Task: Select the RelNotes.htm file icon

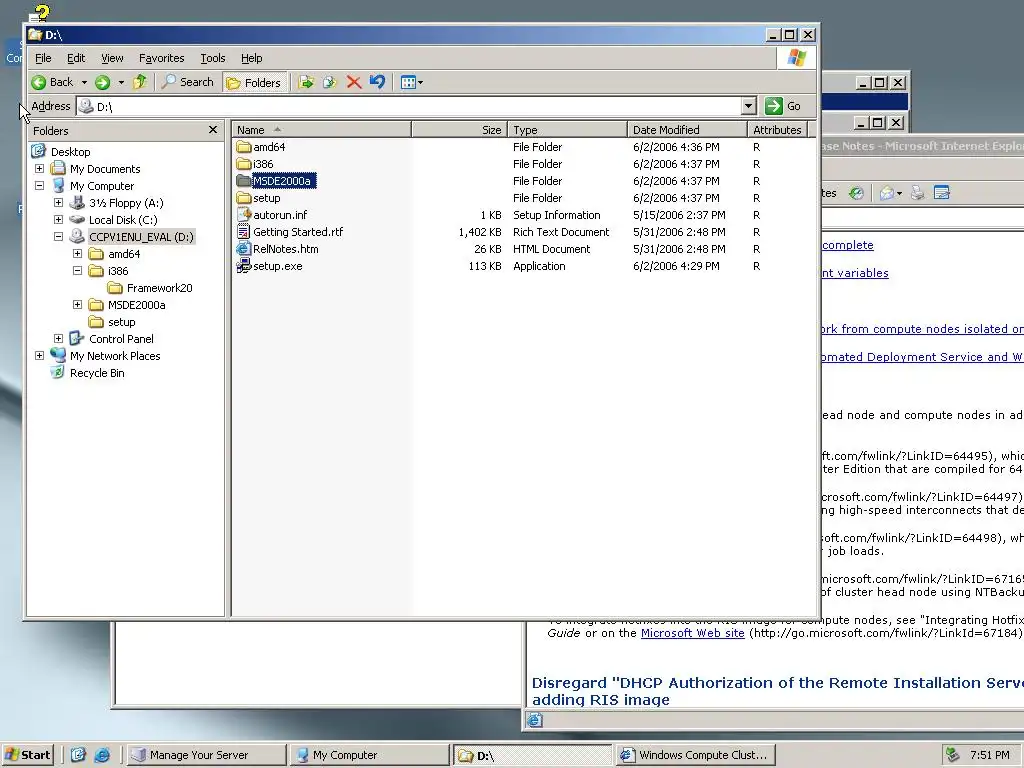Action: pyautogui.click(x=244, y=249)
